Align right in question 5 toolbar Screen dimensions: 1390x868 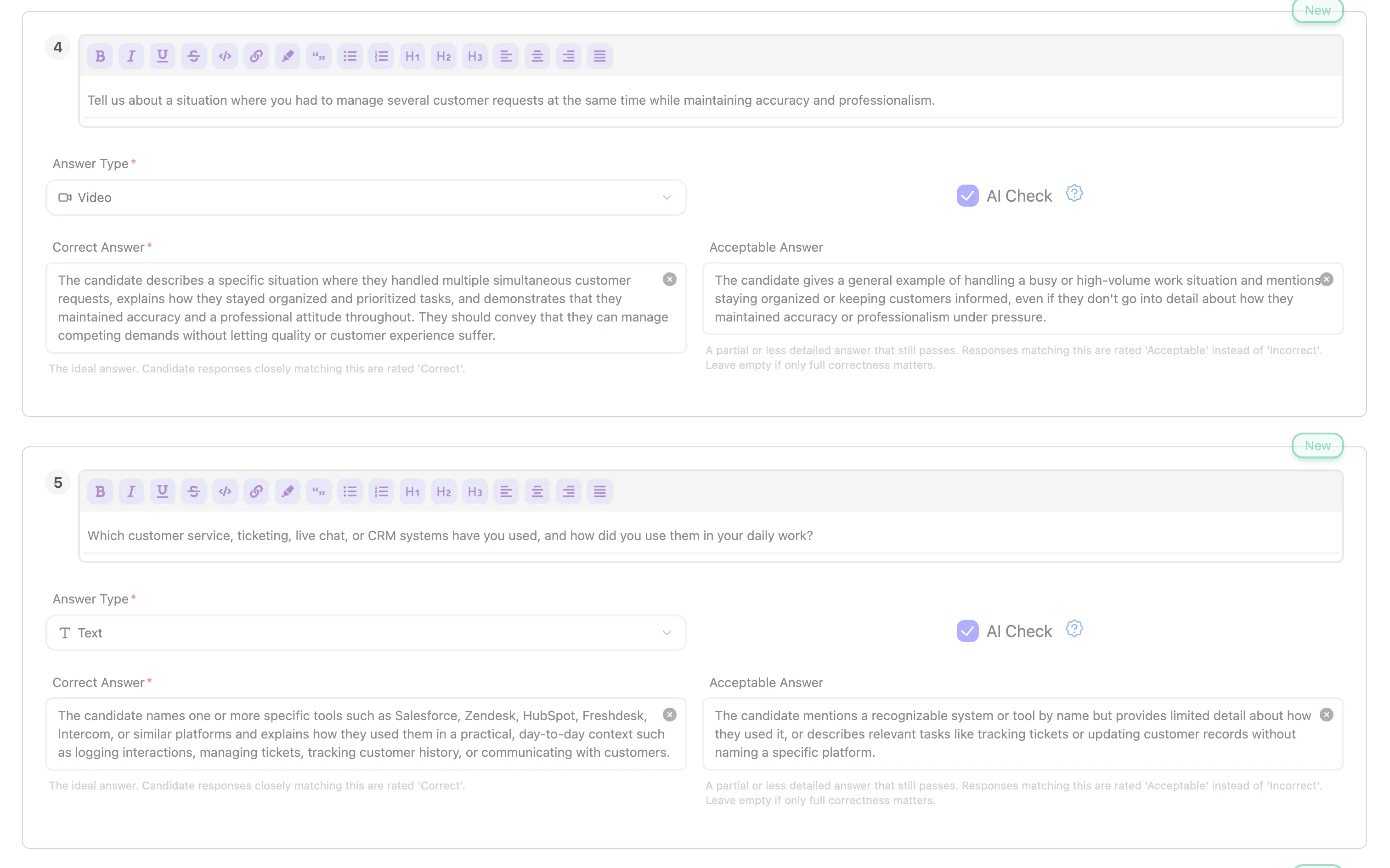568,491
